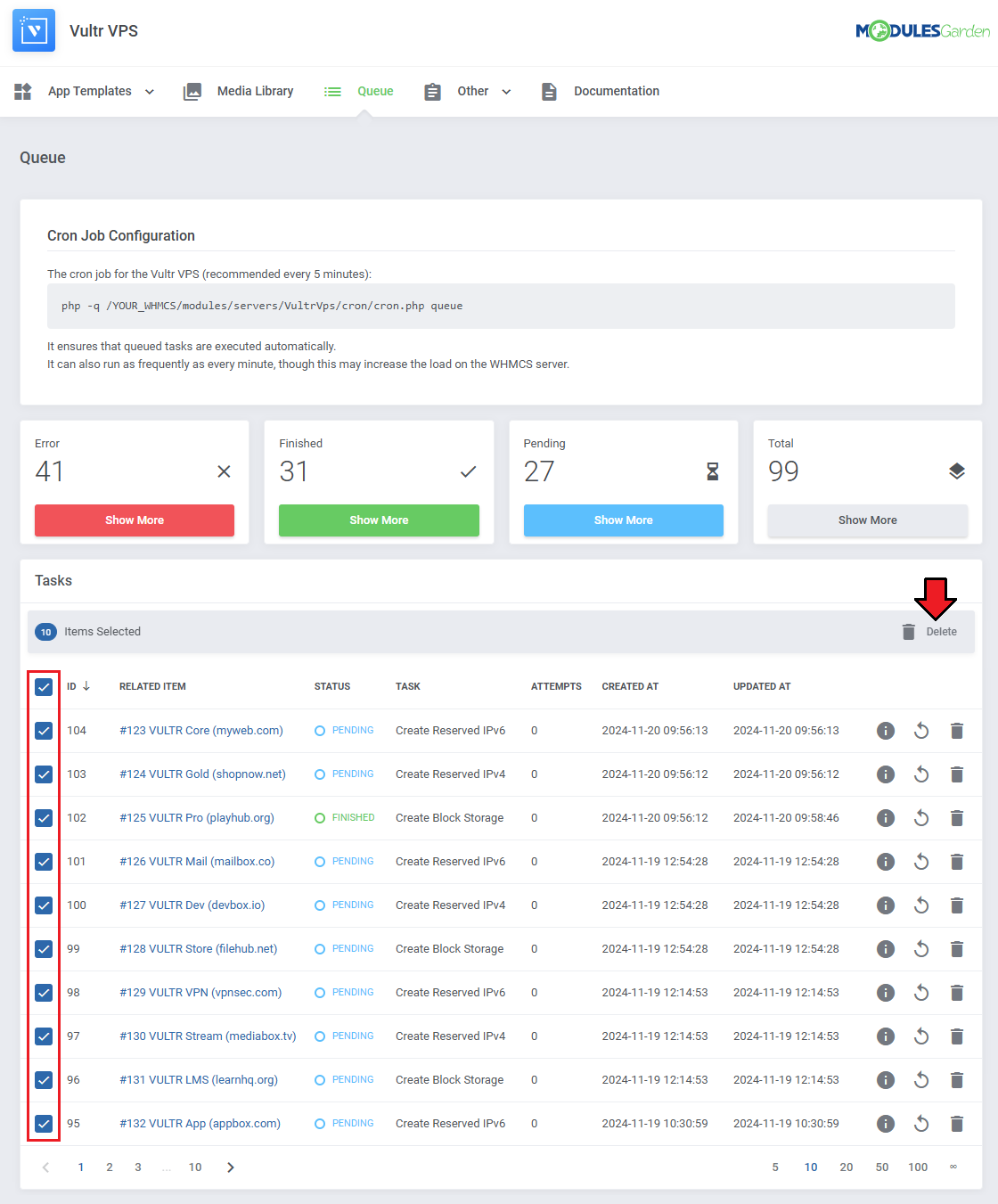This screenshot has width=998, height=1204.
Task: Click the Error card X icon
Action: pyautogui.click(x=224, y=471)
